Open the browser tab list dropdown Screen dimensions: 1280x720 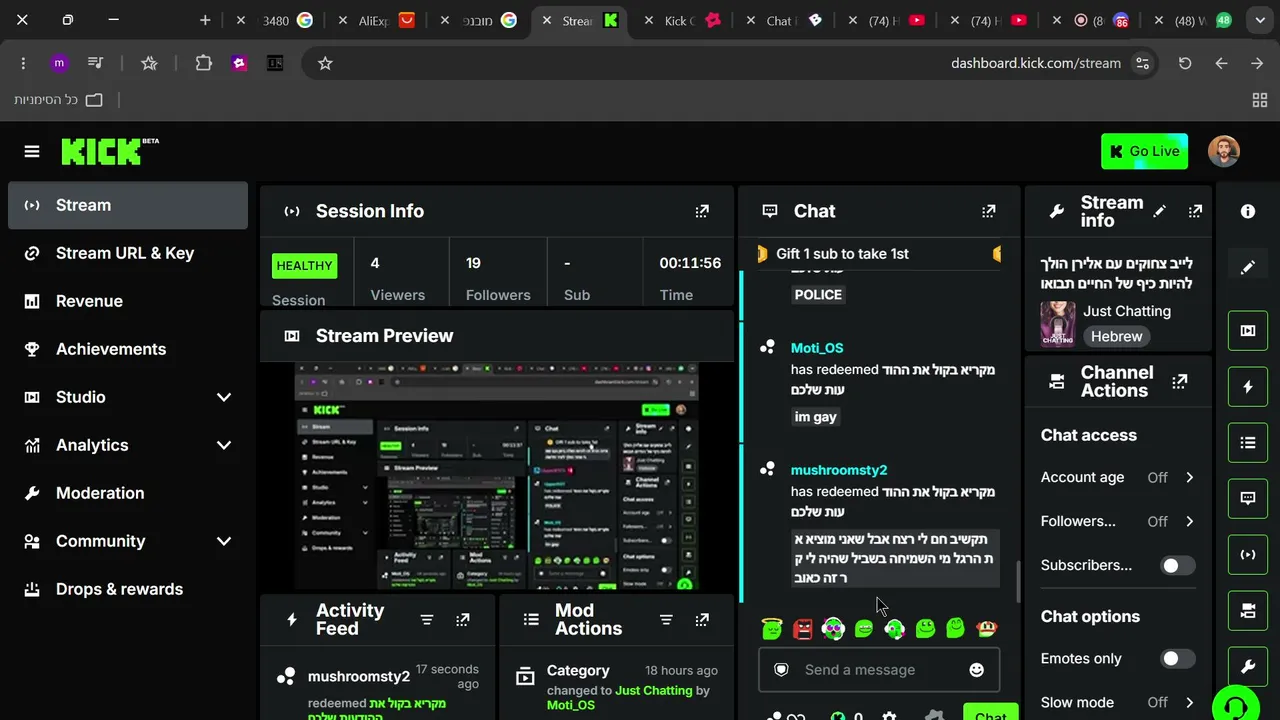point(1260,20)
